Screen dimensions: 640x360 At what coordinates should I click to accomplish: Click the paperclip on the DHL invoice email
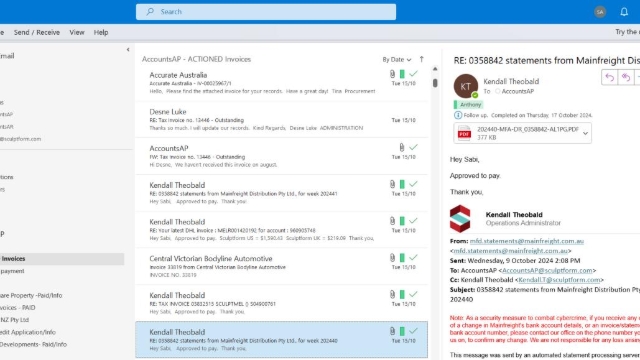tap(392, 221)
